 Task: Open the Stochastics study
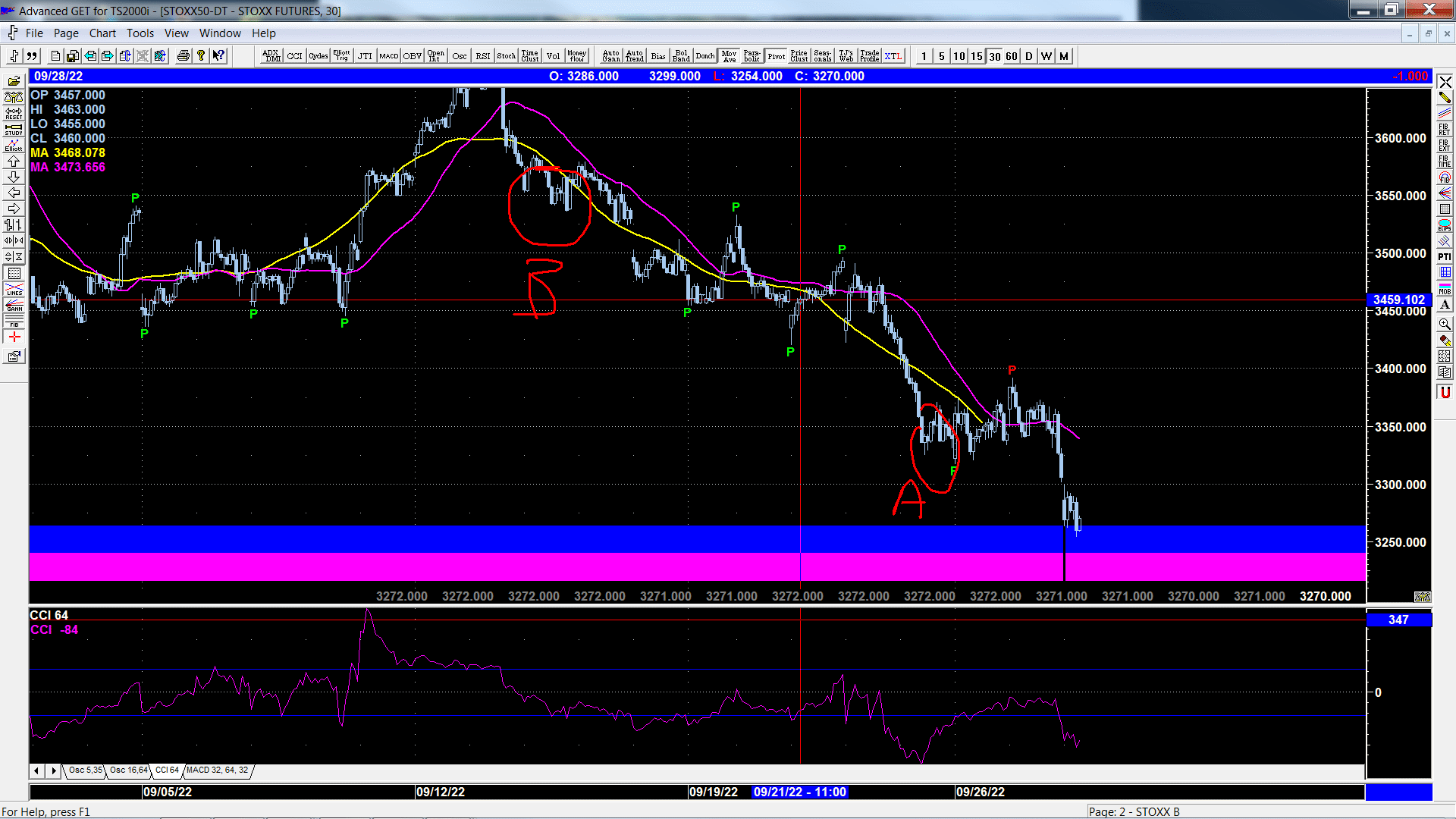point(507,56)
